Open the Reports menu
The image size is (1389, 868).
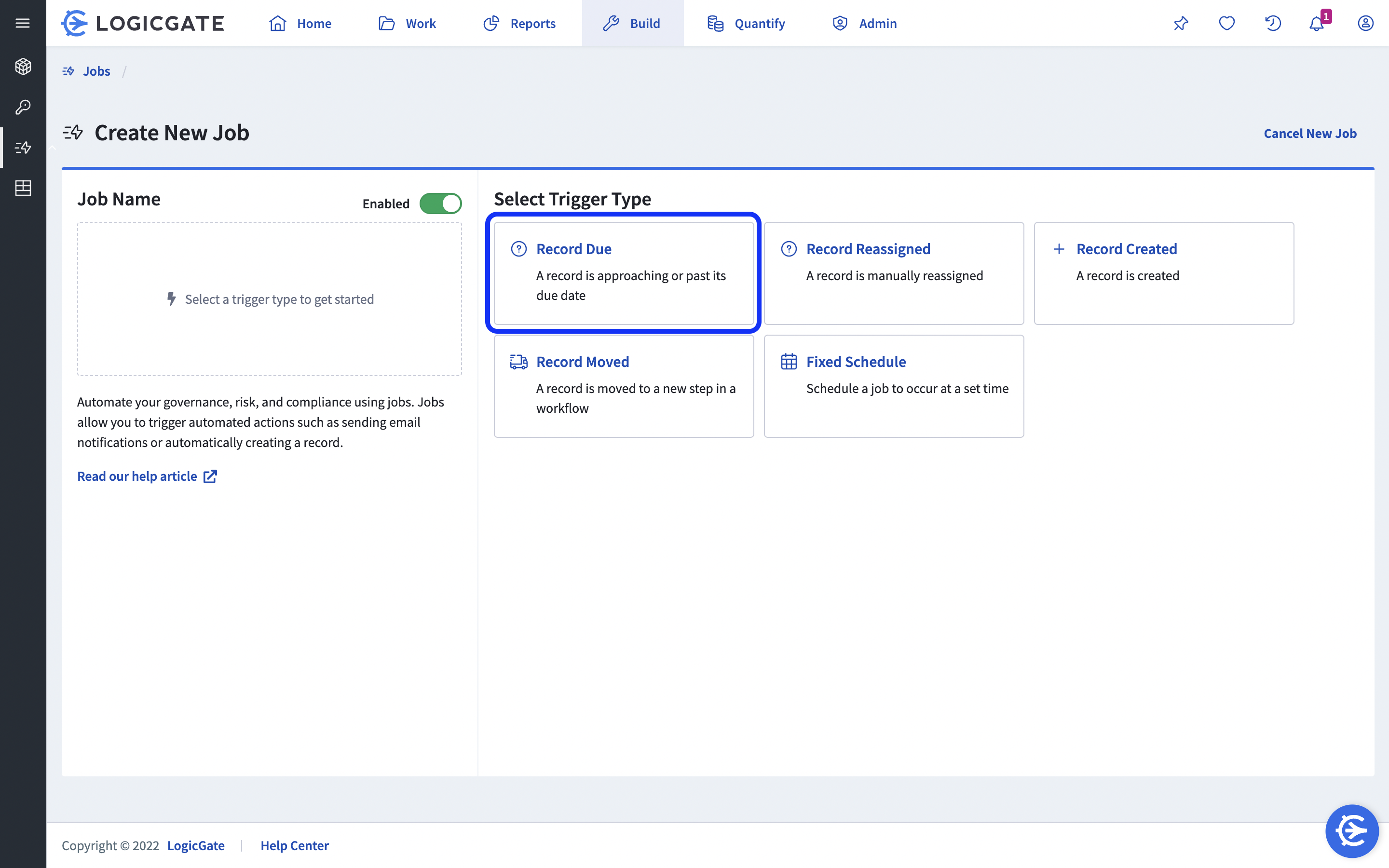click(519, 23)
